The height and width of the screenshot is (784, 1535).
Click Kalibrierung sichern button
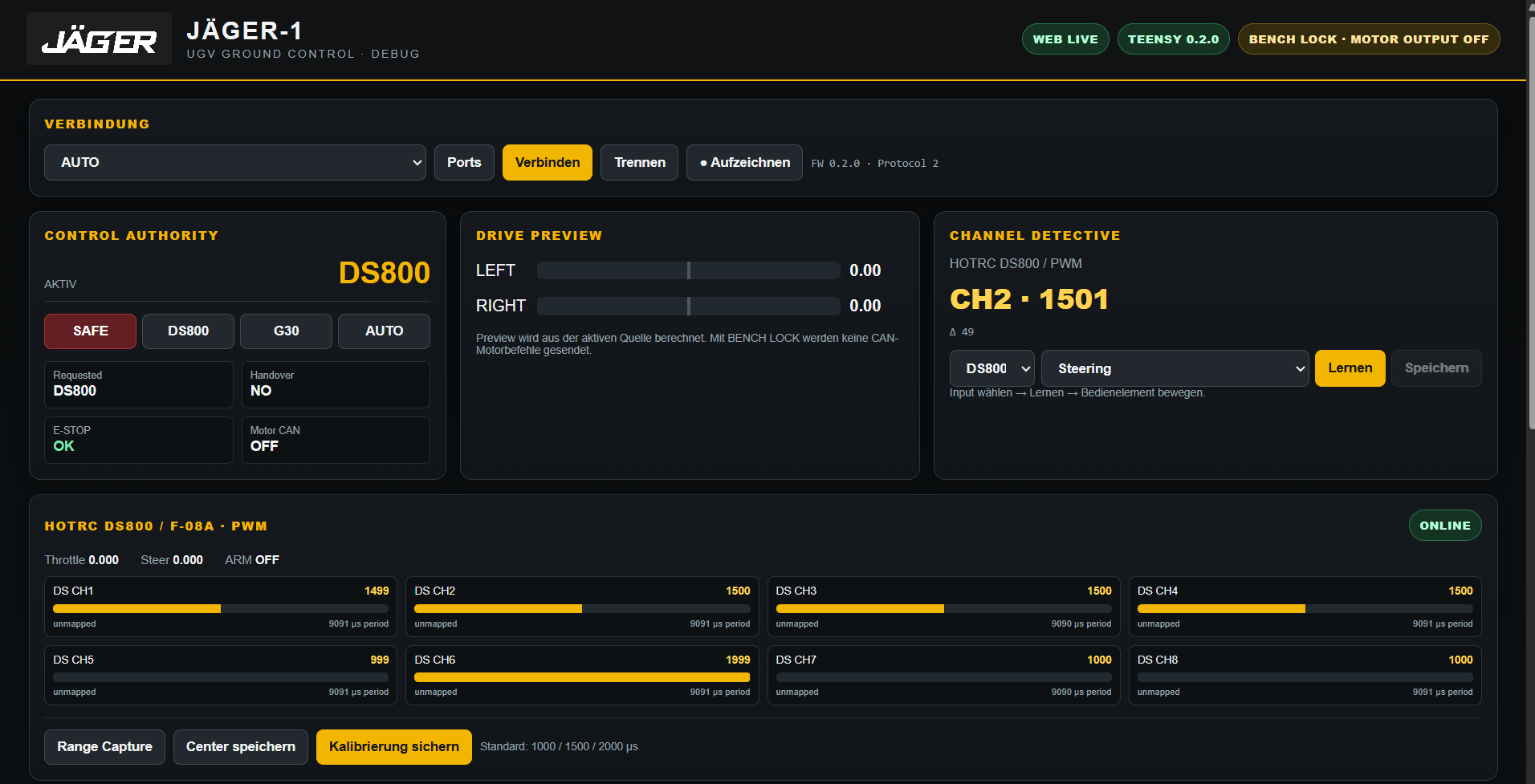click(x=394, y=747)
